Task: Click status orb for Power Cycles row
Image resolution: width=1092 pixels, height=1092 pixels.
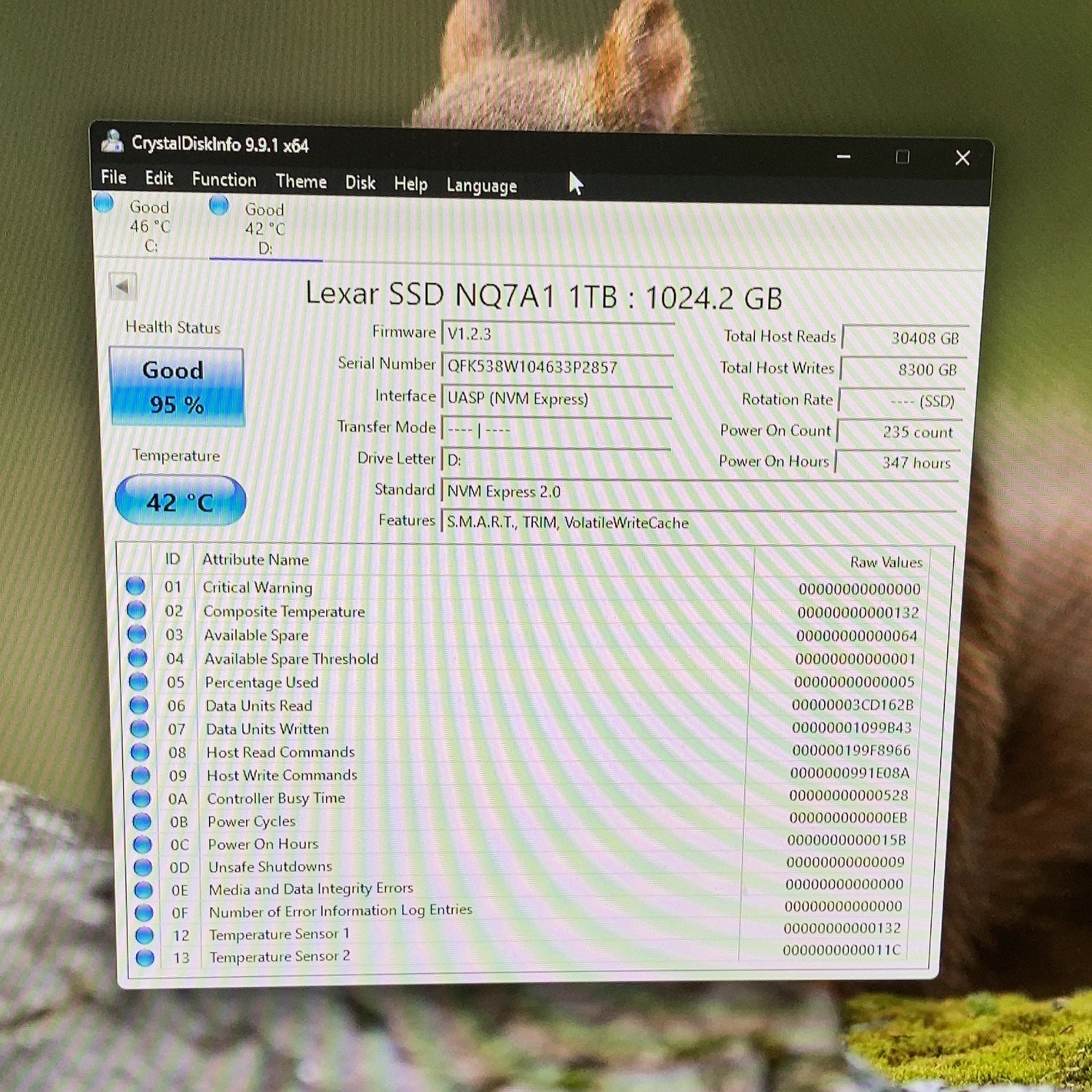Action: (x=141, y=821)
